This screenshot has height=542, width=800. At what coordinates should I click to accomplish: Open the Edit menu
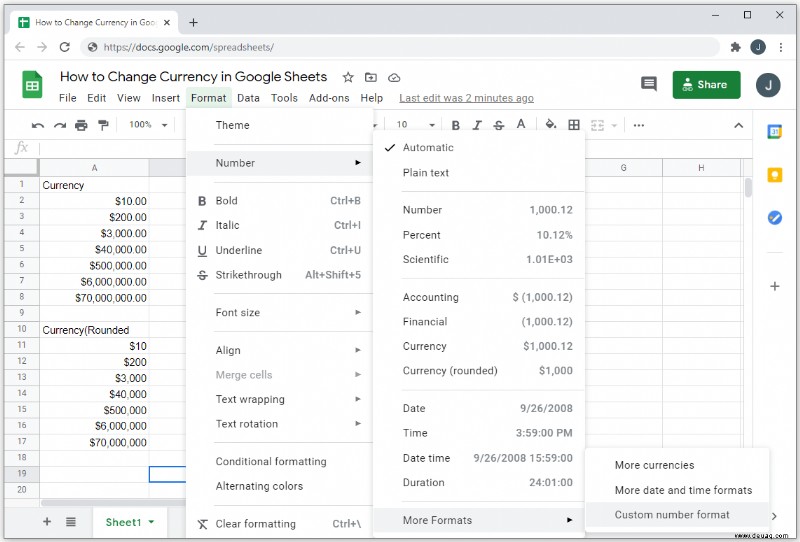point(96,98)
